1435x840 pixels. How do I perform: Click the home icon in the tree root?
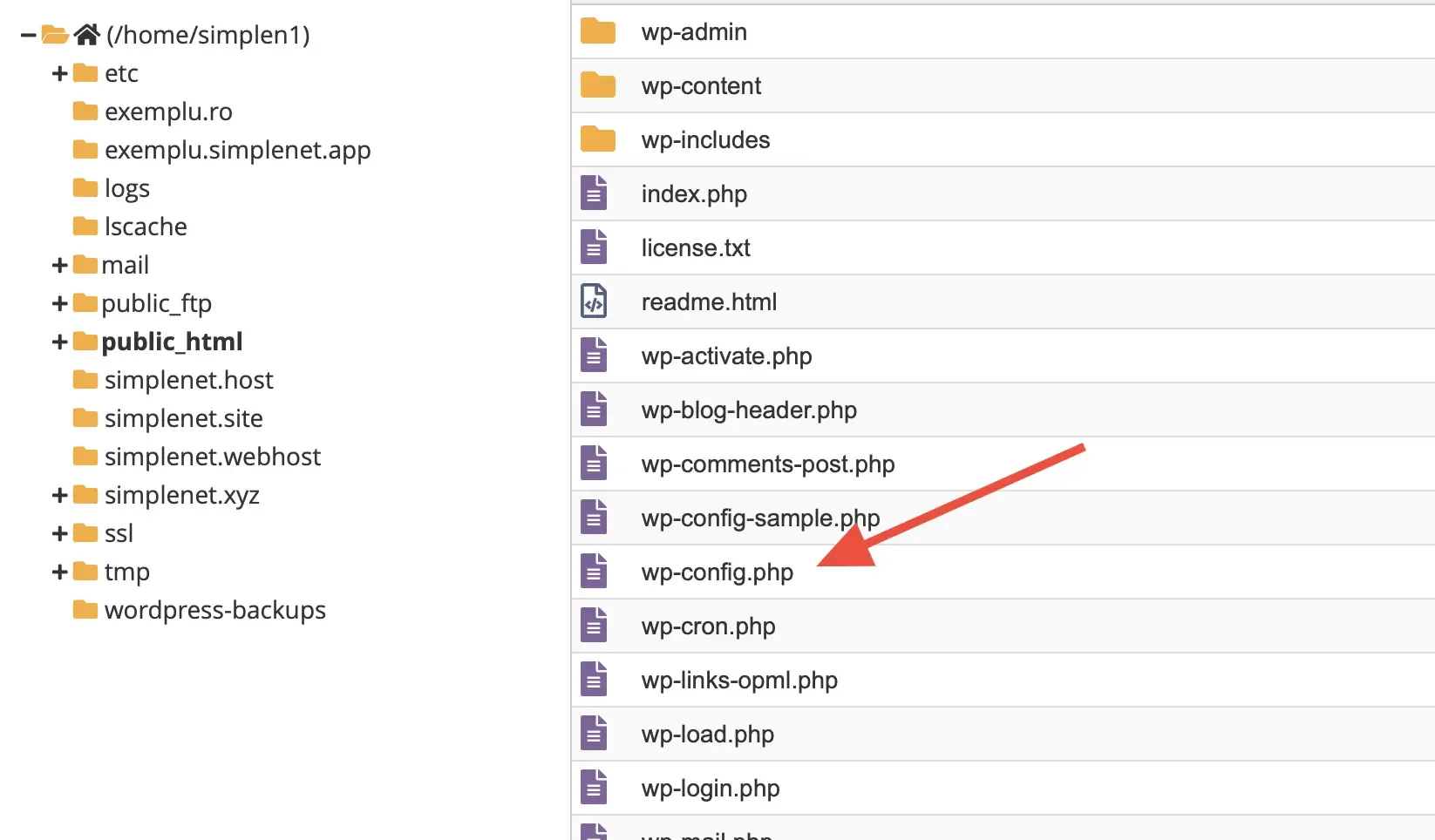tap(87, 34)
